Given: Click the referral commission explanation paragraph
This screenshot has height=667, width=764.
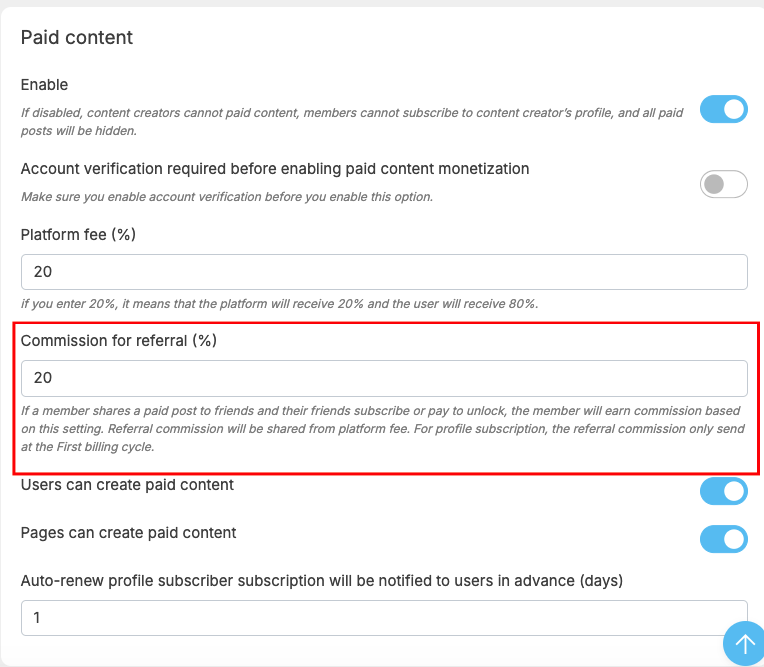Looking at the screenshot, I should [x=383, y=429].
